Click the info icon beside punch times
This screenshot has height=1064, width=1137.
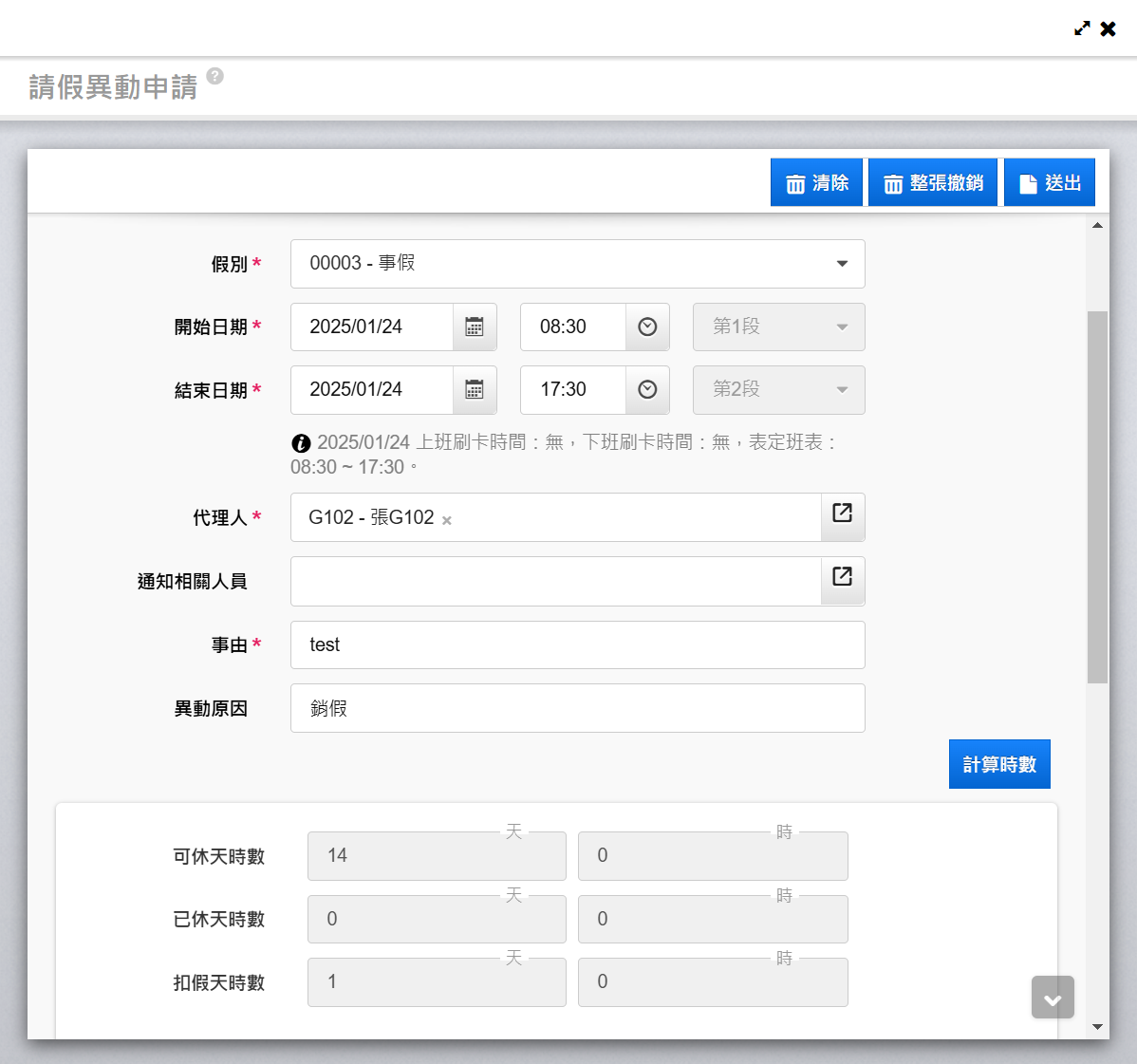pyautogui.click(x=301, y=442)
